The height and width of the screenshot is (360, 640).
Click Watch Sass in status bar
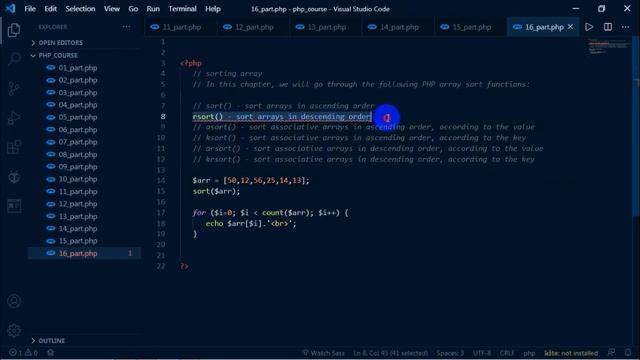tap(323, 353)
